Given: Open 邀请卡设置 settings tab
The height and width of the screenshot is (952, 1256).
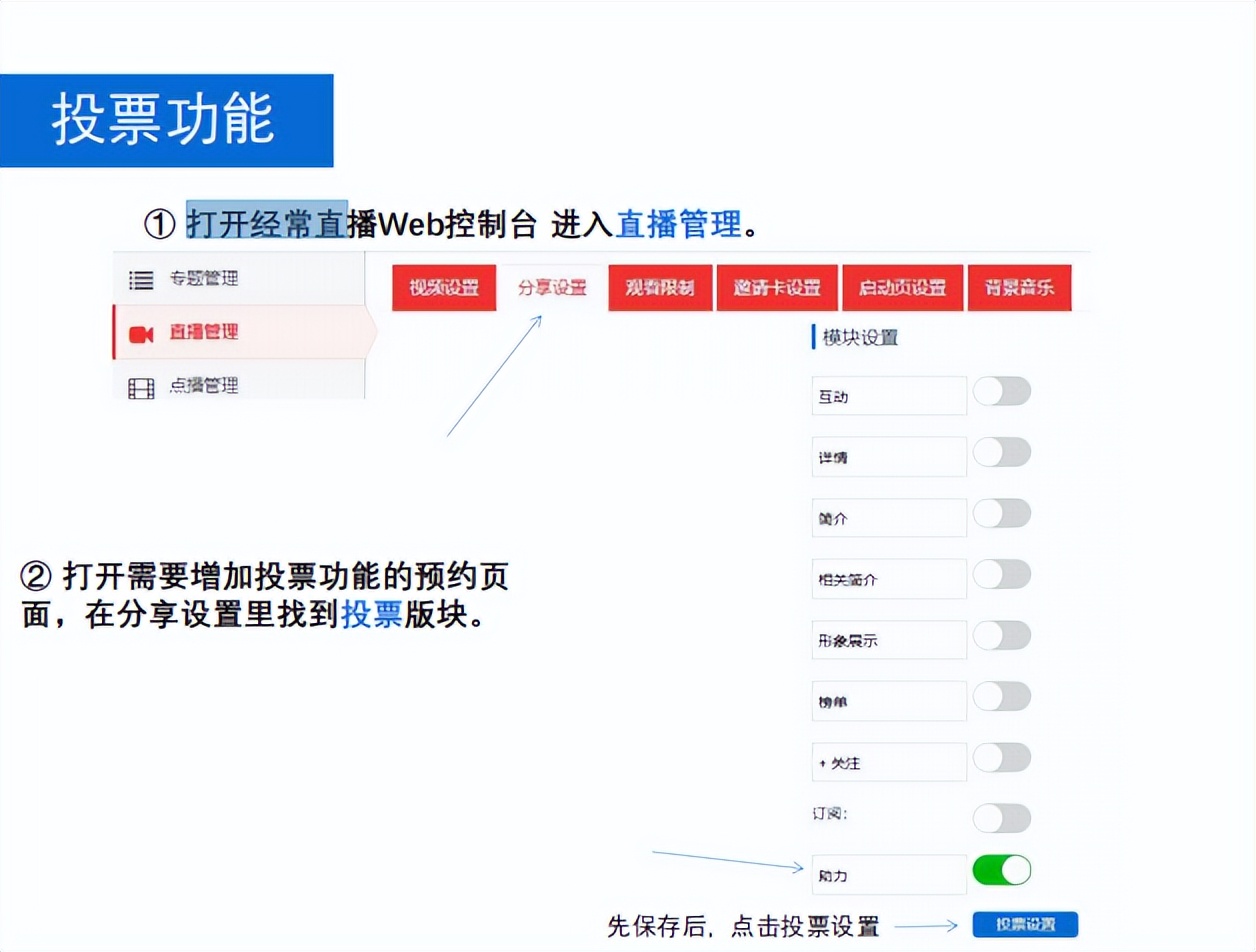Looking at the screenshot, I should (777, 287).
